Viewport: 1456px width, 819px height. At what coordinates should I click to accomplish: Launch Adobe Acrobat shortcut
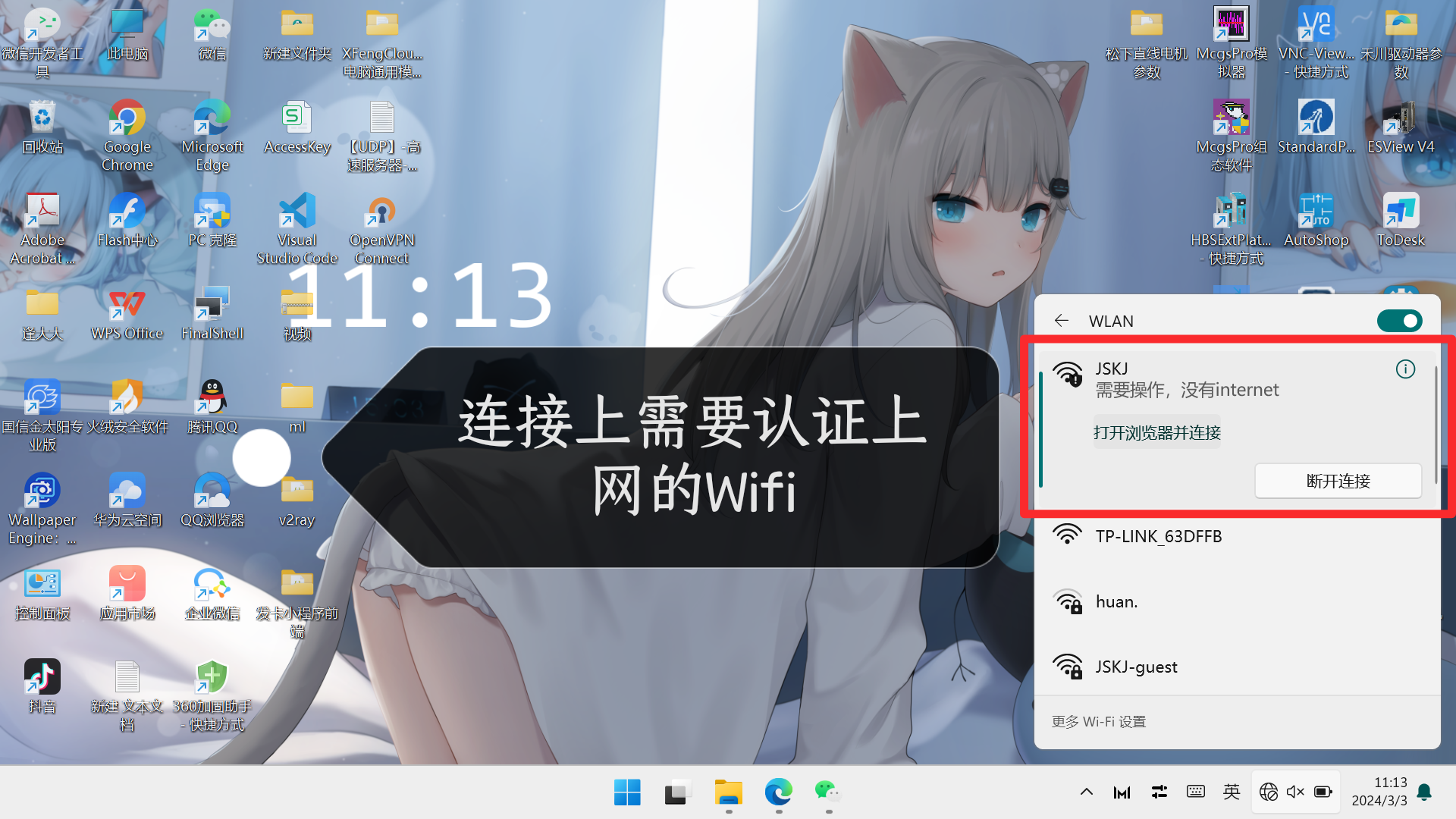(42, 229)
